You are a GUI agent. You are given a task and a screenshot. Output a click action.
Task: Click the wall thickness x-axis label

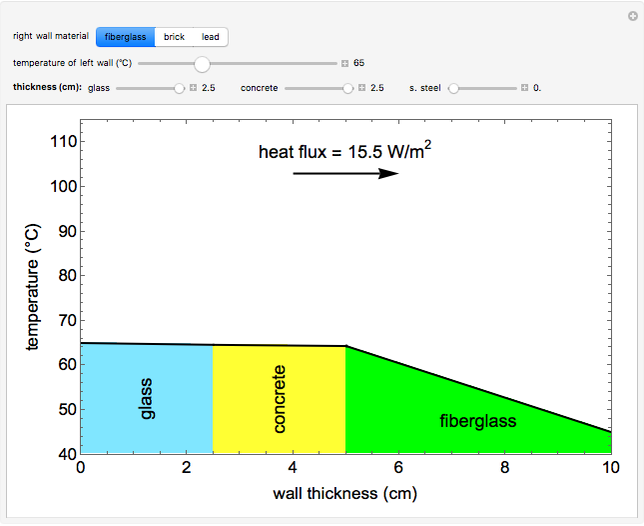(344, 494)
